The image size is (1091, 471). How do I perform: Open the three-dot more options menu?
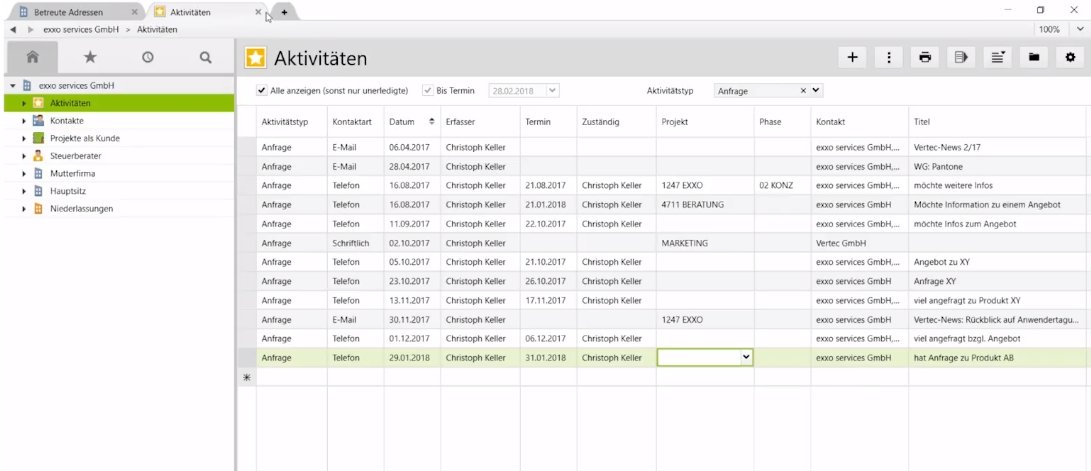(889, 58)
